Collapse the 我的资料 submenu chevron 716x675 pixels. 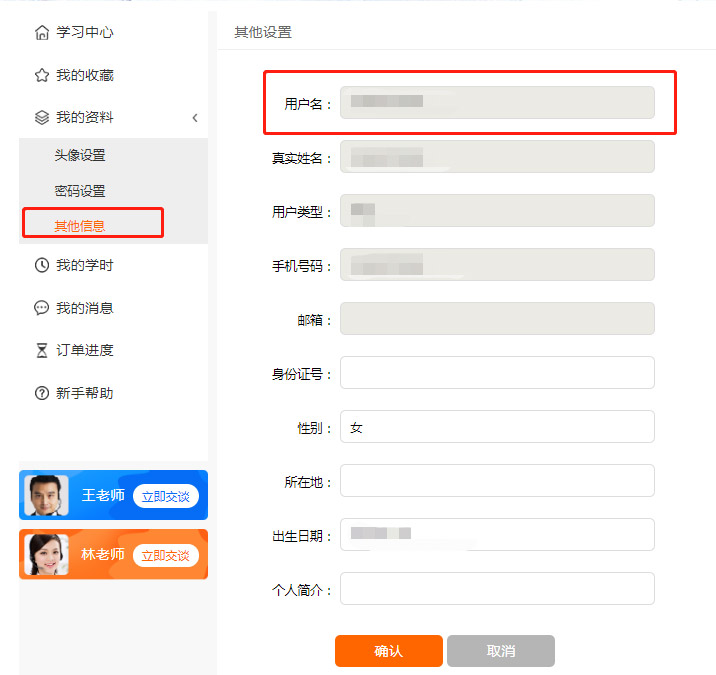(x=195, y=118)
